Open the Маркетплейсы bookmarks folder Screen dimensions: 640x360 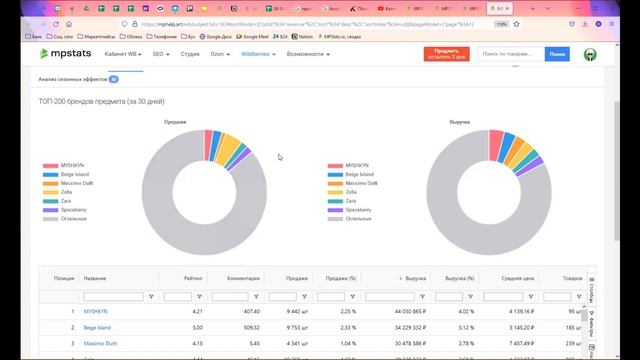[96, 36]
